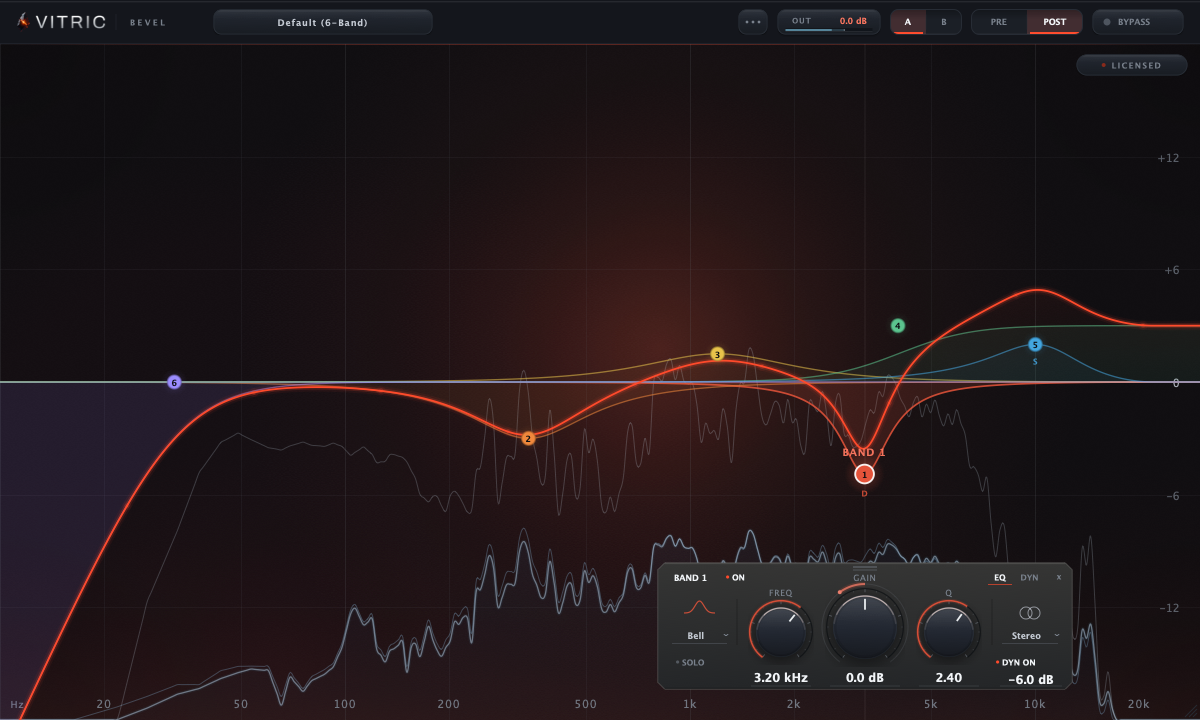Click the 1k frequency axis label
The width and height of the screenshot is (1200, 720).
[689, 705]
